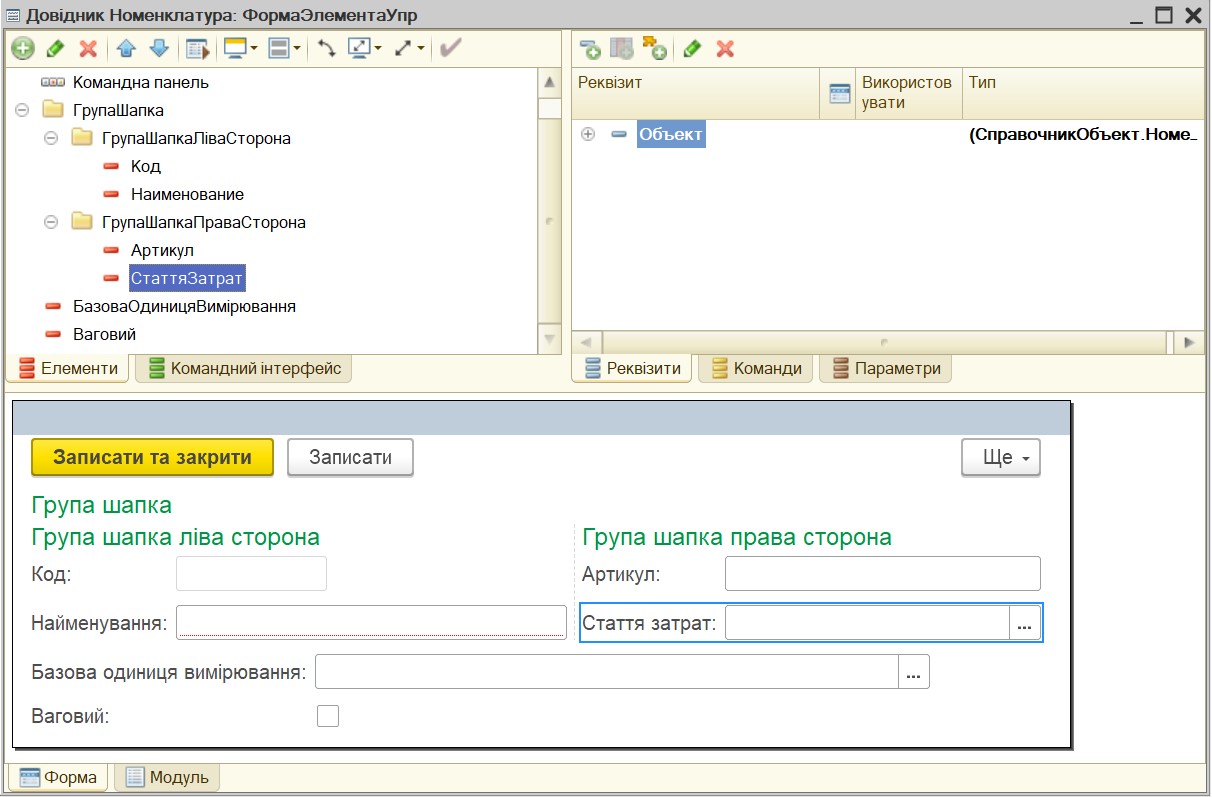Delete selected form element with red X
Screen dimensions: 1212x797
(x=88, y=48)
